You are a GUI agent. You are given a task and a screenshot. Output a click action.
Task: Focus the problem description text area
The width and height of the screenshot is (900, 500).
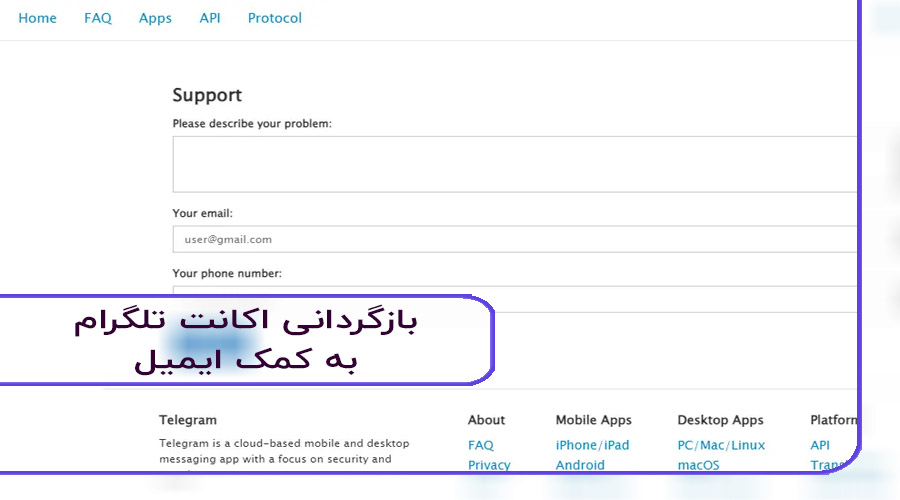[514, 164]
